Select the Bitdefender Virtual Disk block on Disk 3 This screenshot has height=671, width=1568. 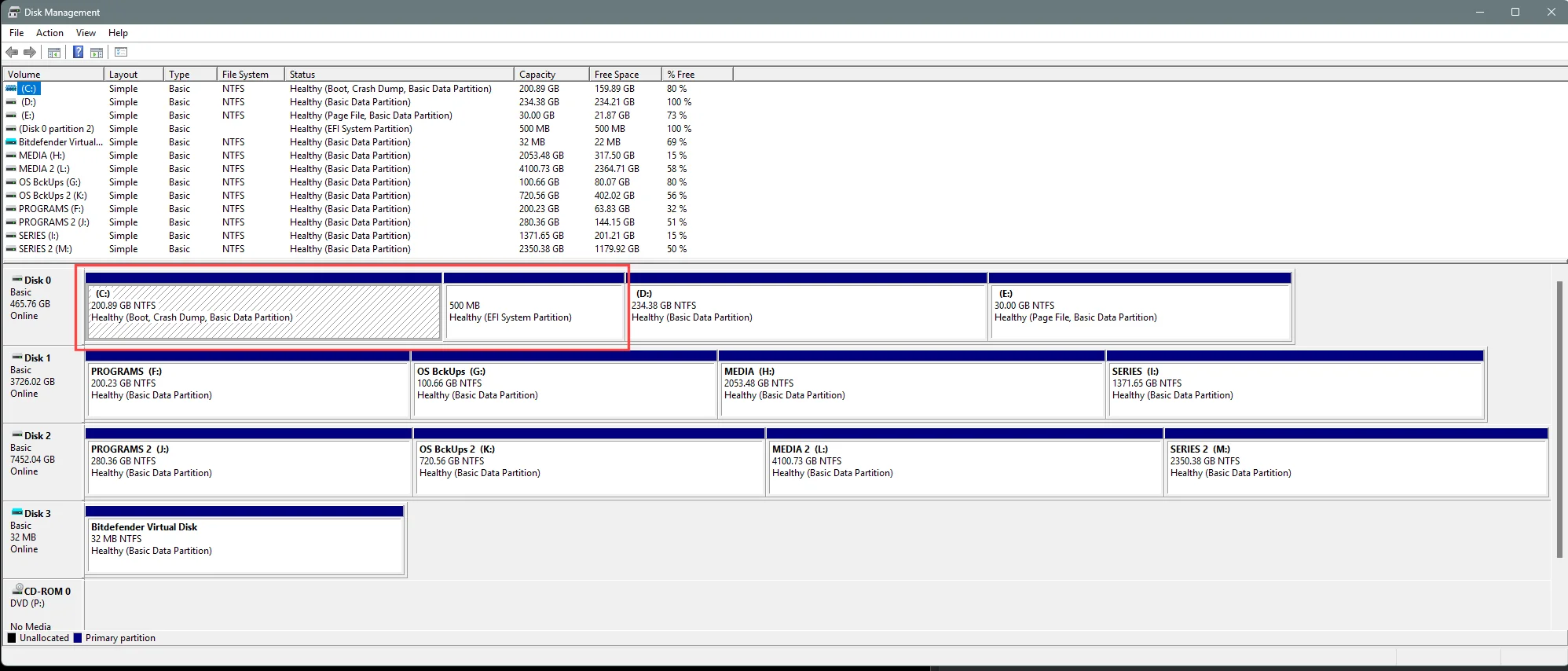244,540
